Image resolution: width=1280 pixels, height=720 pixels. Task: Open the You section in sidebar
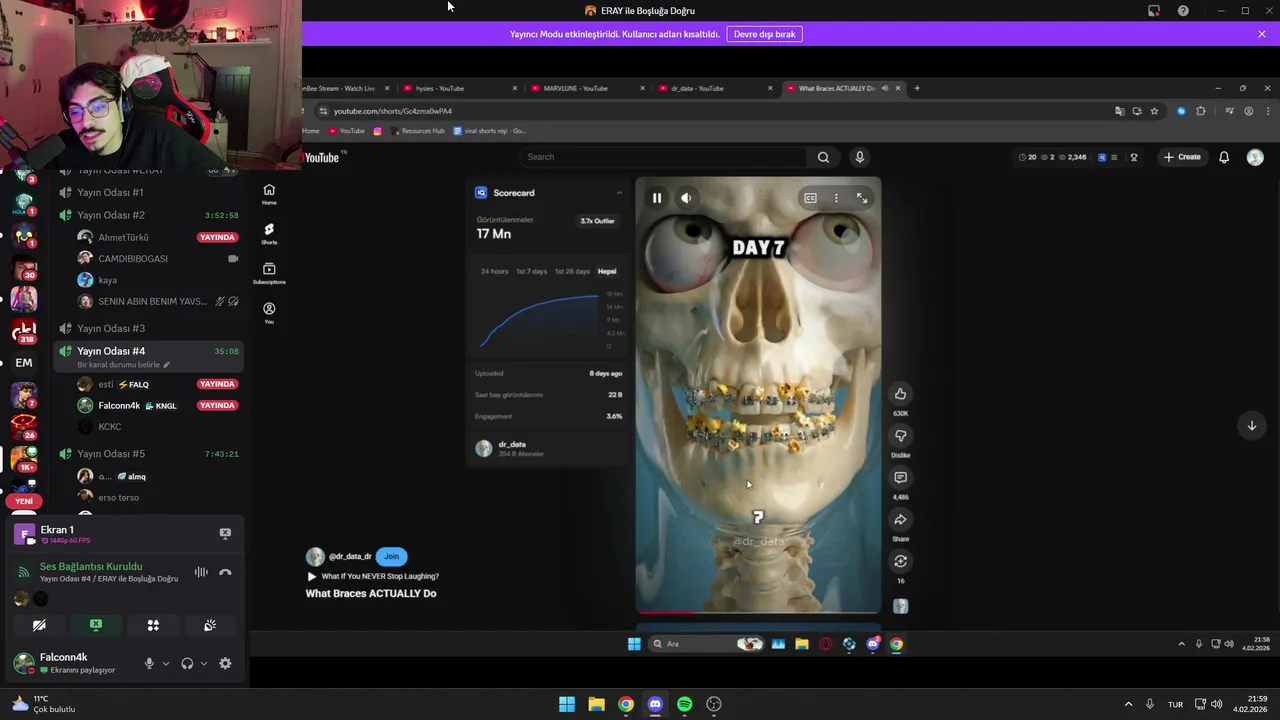click(x=269, y=313)
